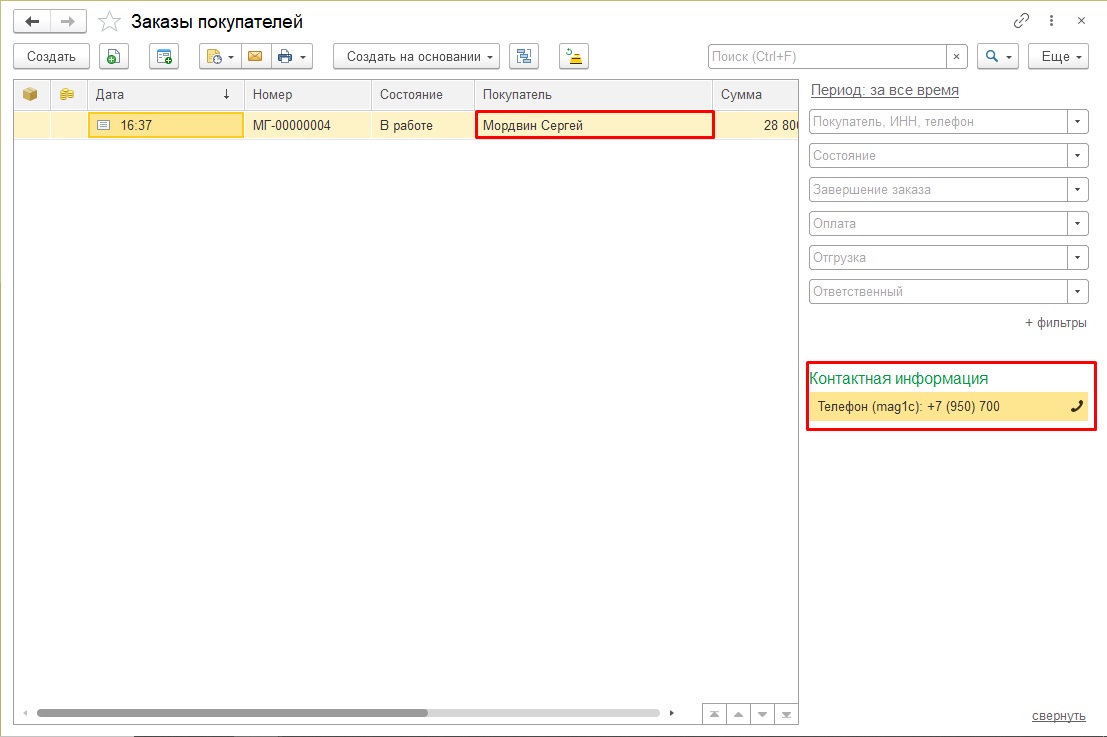The image size is (1107, 737).
Task: Click the email envelope icon in toolbar
Action: coord(255,57)
